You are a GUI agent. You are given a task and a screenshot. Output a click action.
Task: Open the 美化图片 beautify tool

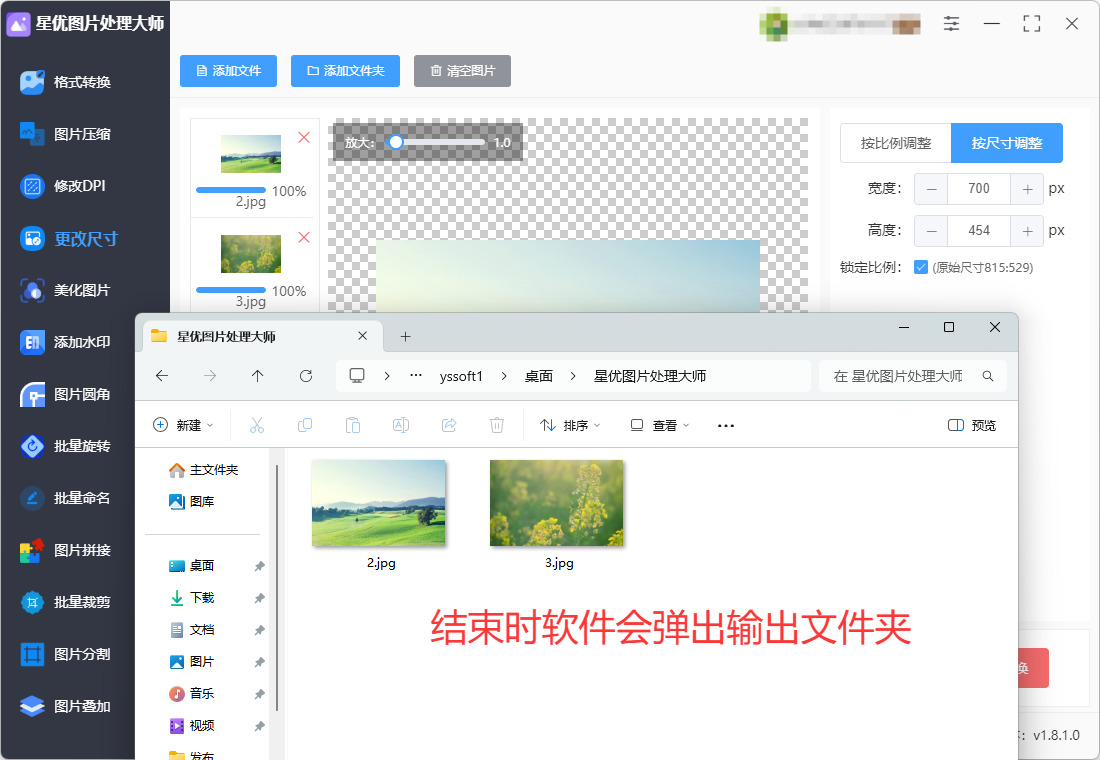pyautogui.click(x=66, y=290)
